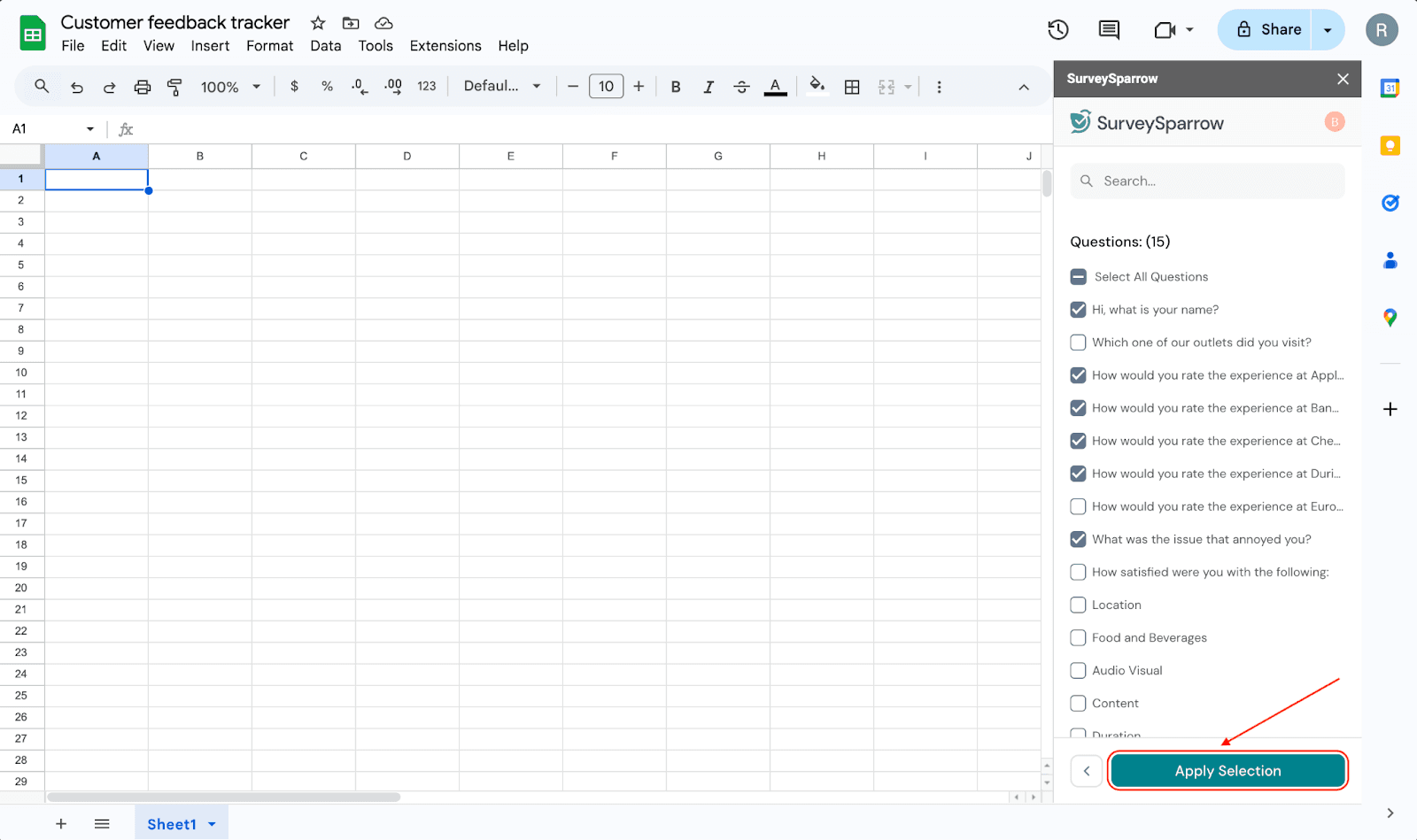The width and height of the screenshot is (1417, 840).
Task: Open the Sheet1 tab options arrow
Action: coord(213,824)
